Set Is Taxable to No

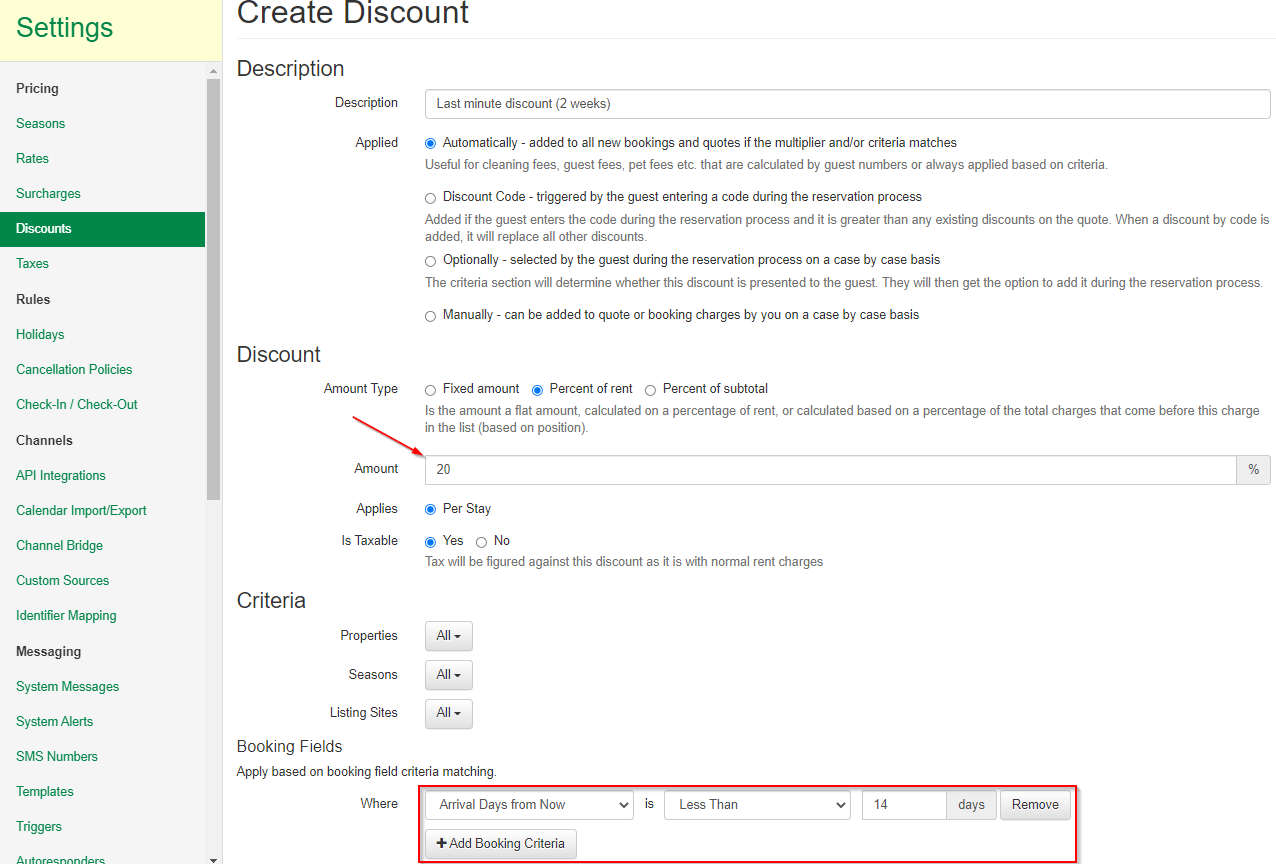click(x=482, y=542)
